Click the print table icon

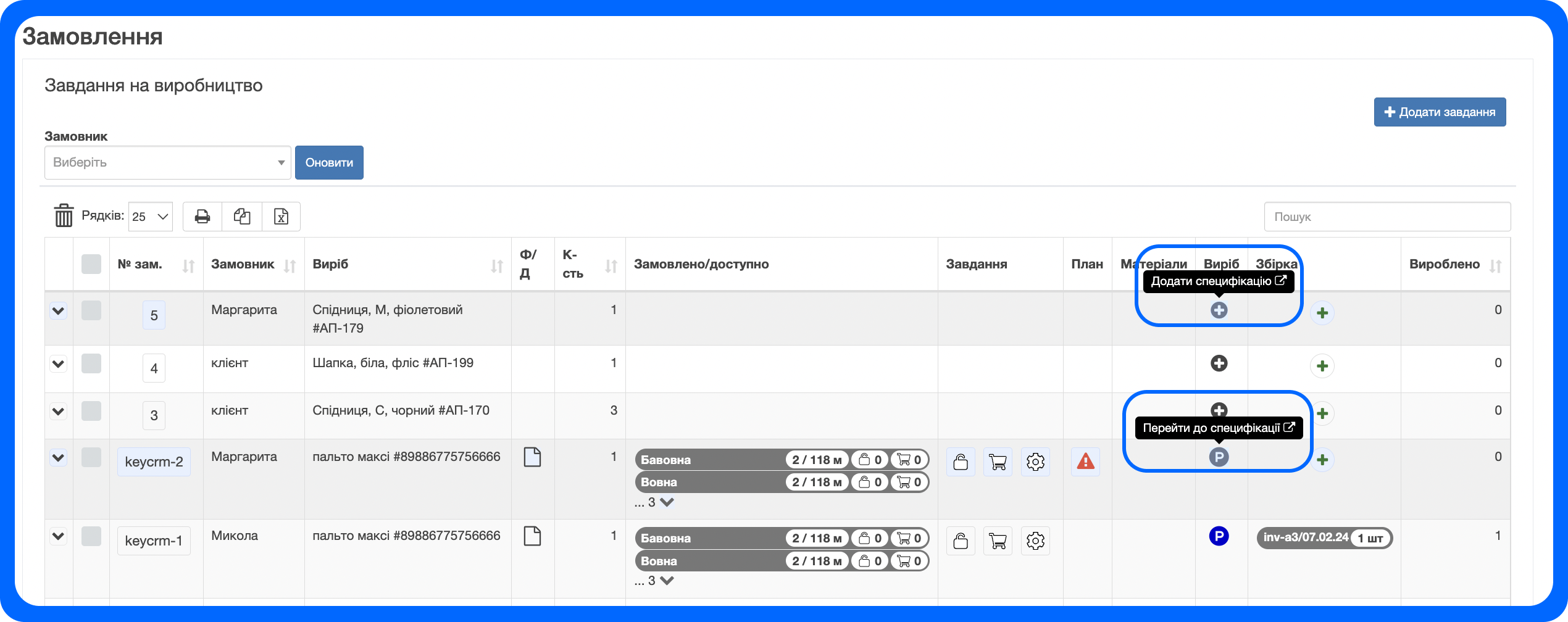pos(202,217)
